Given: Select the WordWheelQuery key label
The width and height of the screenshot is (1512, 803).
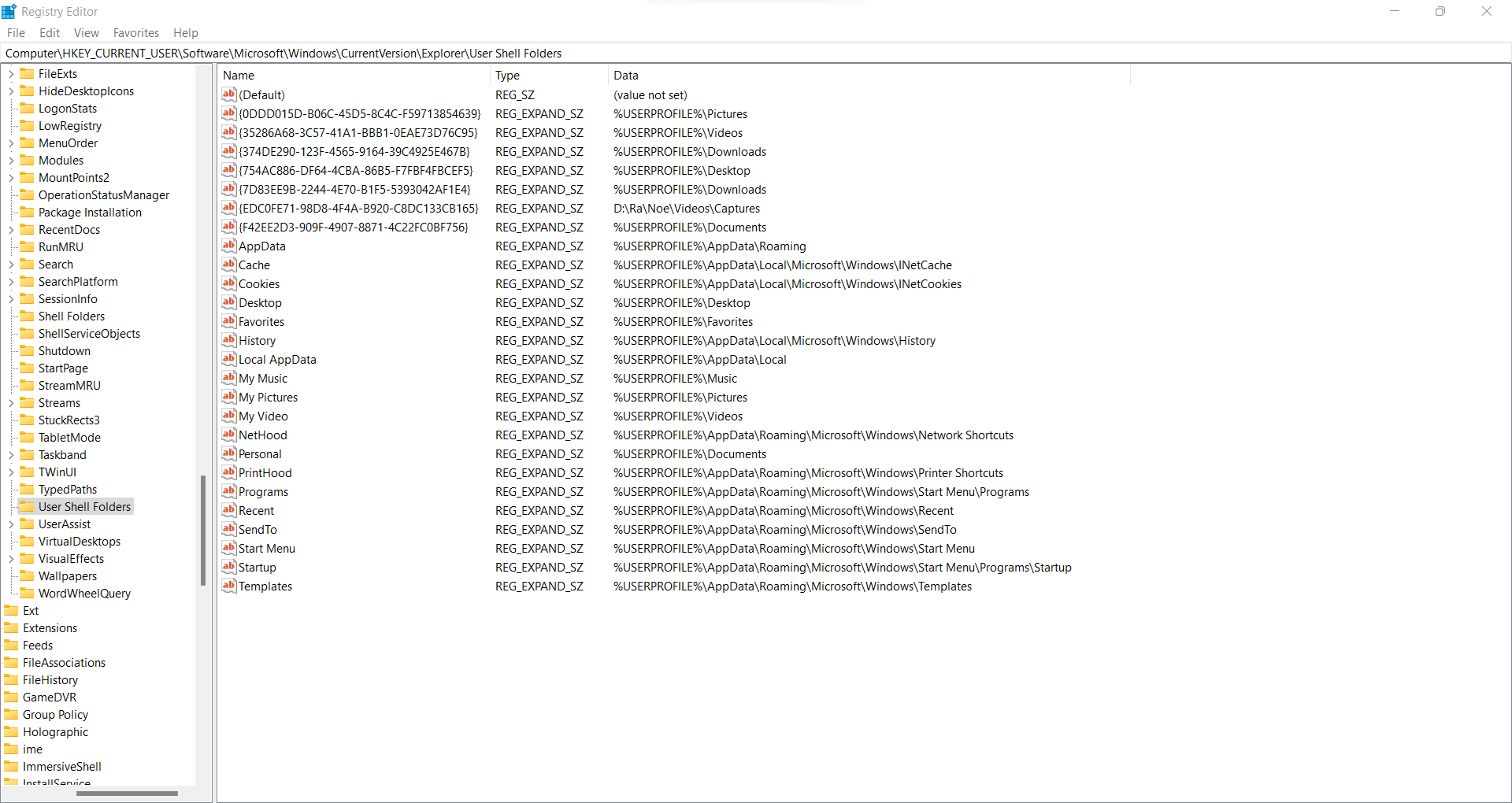Looking at the screenshot, I should 84,593.
